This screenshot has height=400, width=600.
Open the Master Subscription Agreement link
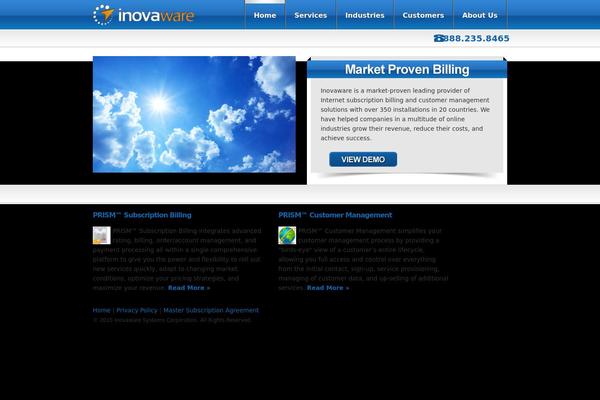[x=211, y=310]
